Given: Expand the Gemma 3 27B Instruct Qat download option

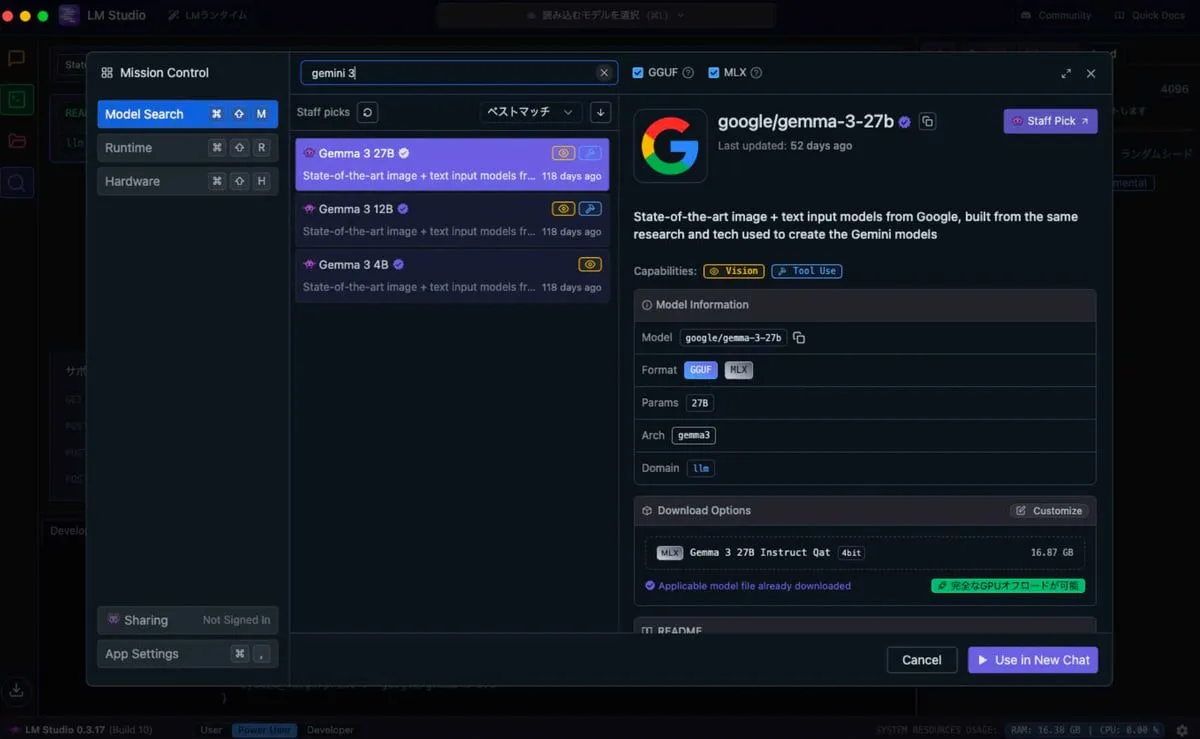Looking at the screenshot, I should point(865,553).
